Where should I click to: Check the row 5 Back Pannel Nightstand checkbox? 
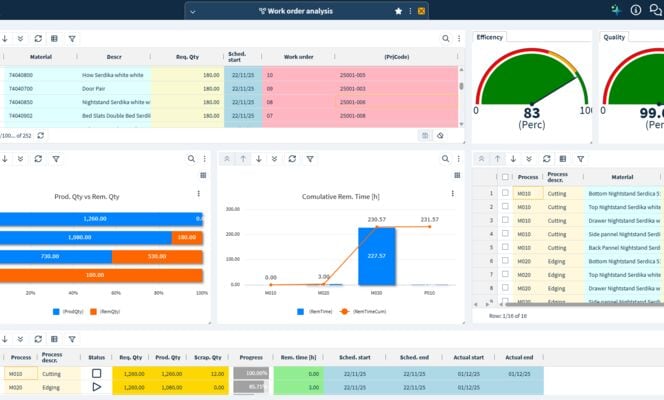[x=505, y=246]
